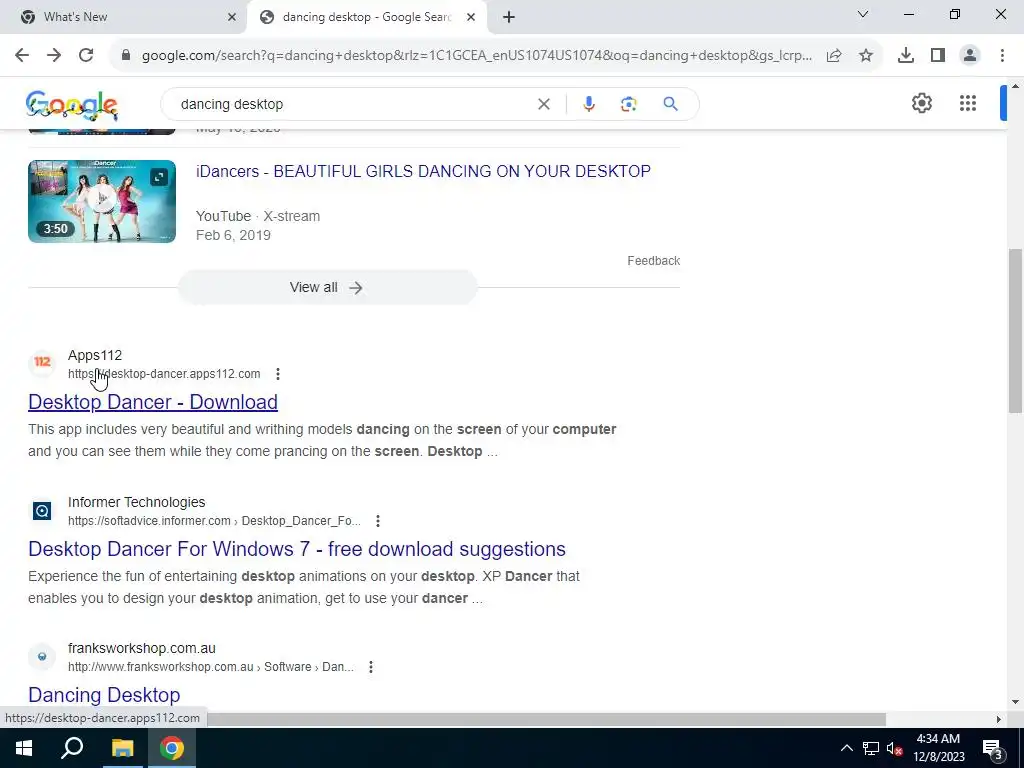The width and height of the screenshot is (1024, 768).
Task: Open a new browser tab
Action: pyautogui.click(x=509, y=17)
